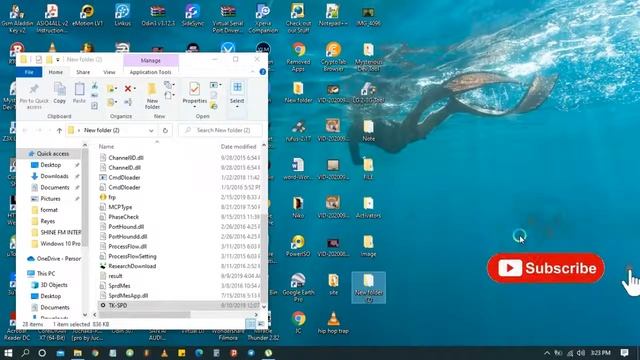
Task: Expand the address bar history dropdown
Action: pos(151,131)
